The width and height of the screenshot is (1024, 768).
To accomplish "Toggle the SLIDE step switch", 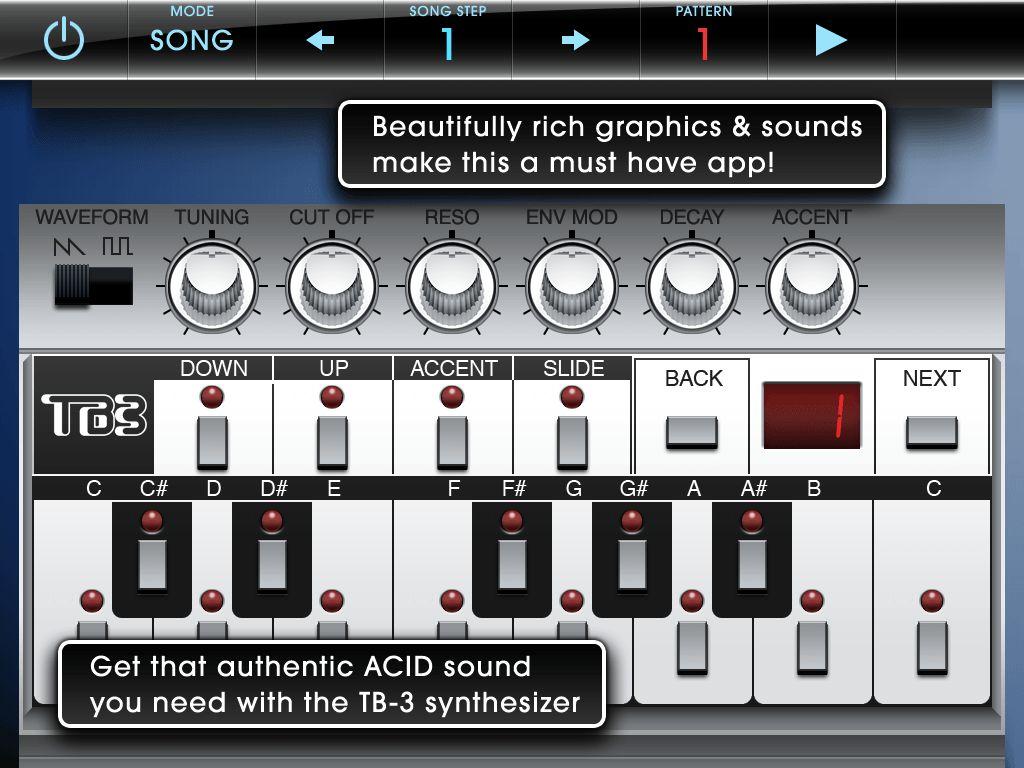I will [x=572, y=443].
